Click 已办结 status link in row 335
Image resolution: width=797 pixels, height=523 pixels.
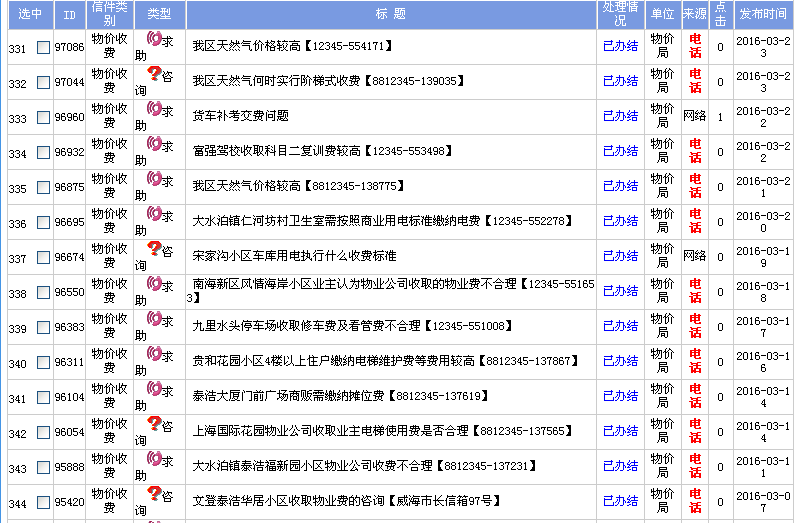[620, 186]
